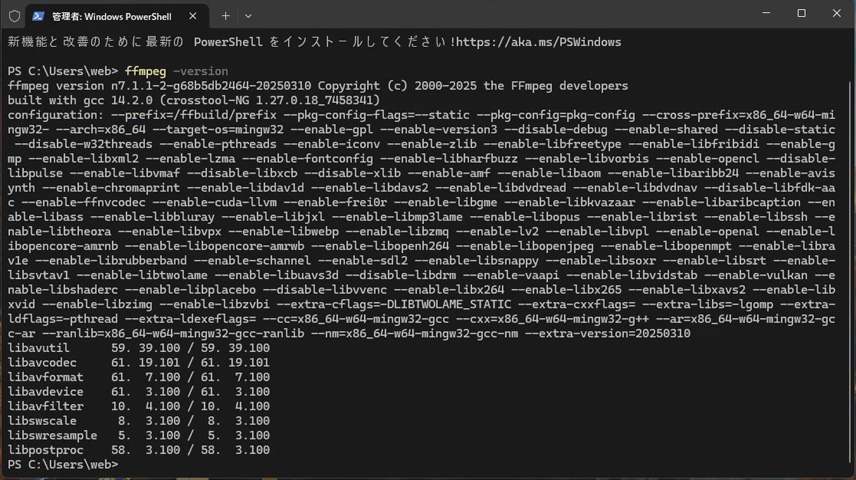856x480 pixels.
Task: Select the 管理者: Windows PowerShell tab
Action: pos(112,16)
